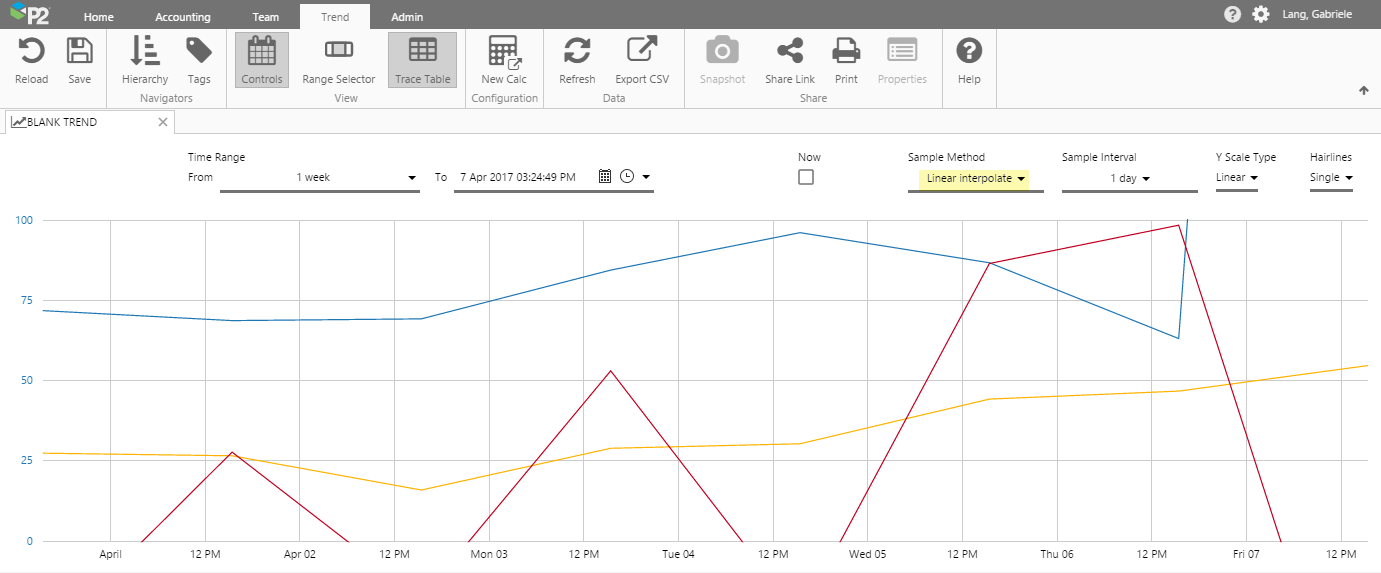Click the Refresh data button
The image size is (1381, 573).
point(577,60)
